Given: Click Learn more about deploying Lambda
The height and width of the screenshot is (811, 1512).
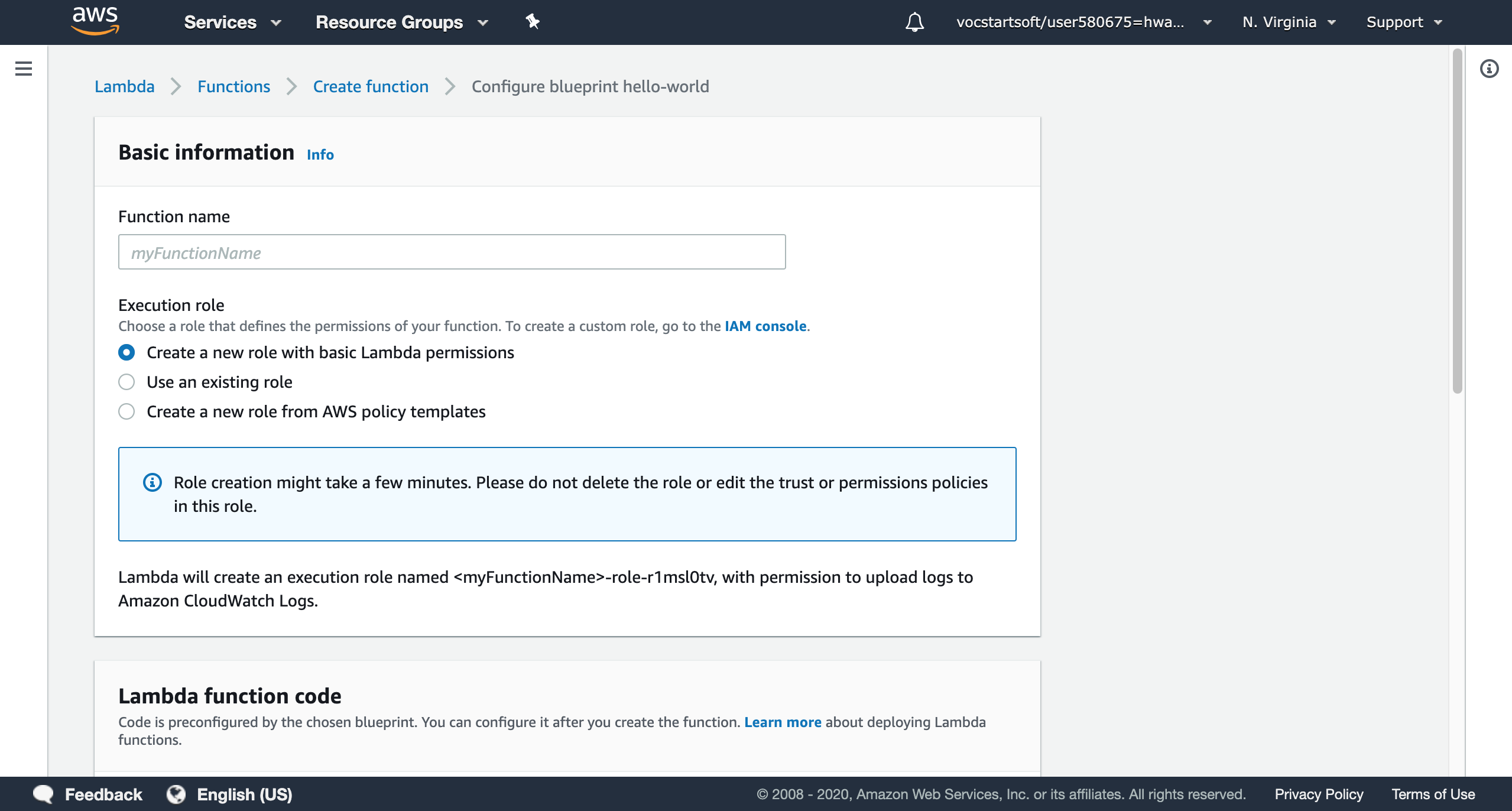Looking at the screenshot, I should (783, 722).
